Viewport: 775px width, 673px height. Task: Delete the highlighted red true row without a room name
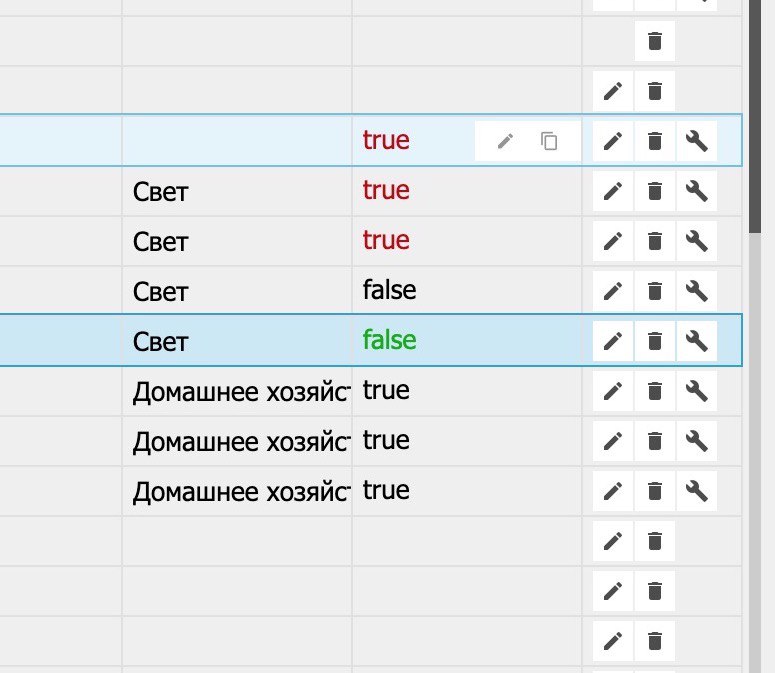tap(654, 141)
